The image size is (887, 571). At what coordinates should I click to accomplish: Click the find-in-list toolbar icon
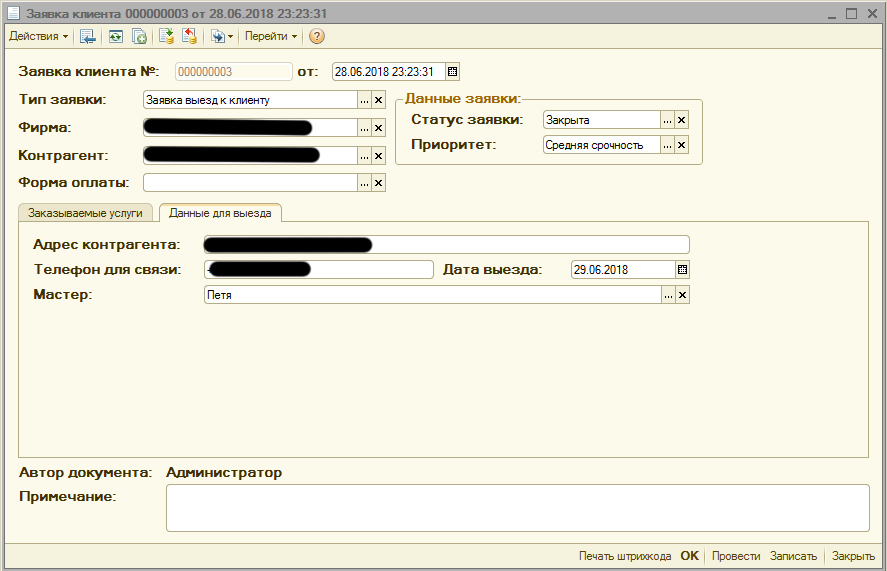[88, 36]
